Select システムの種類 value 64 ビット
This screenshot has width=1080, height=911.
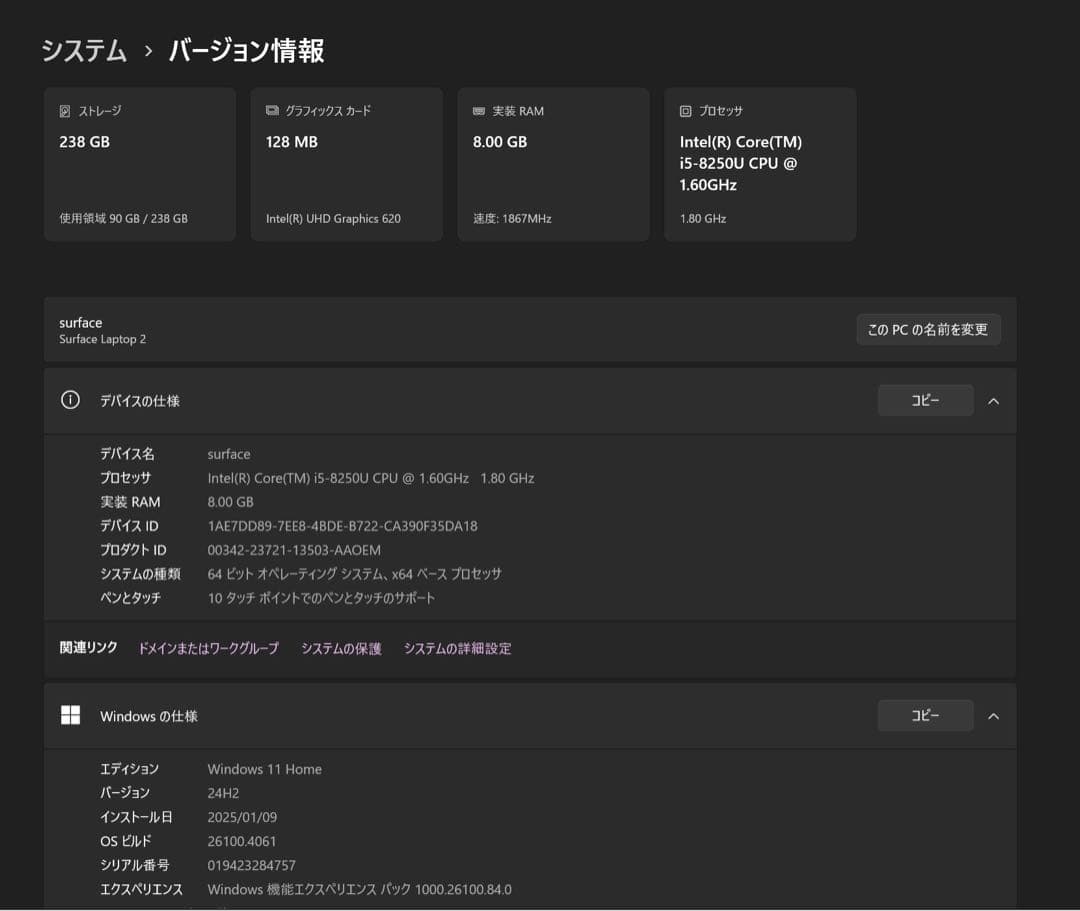(355, 574)
